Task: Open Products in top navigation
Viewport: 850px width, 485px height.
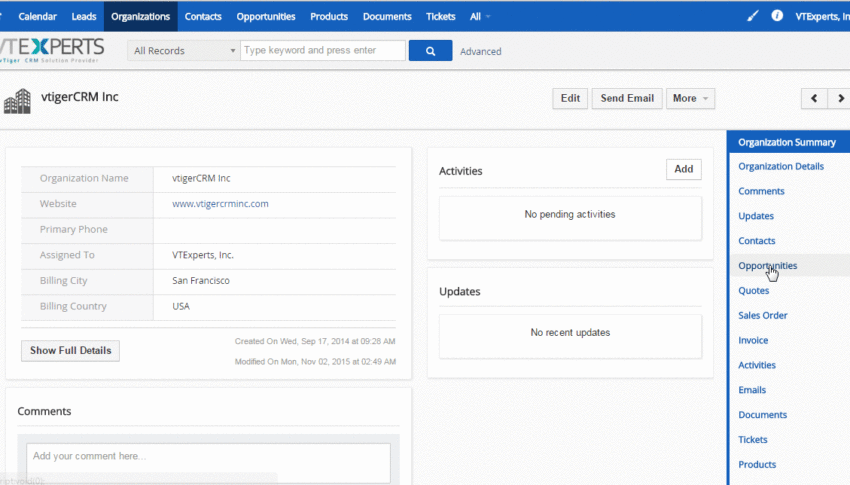Action: [x=329, y=17]
